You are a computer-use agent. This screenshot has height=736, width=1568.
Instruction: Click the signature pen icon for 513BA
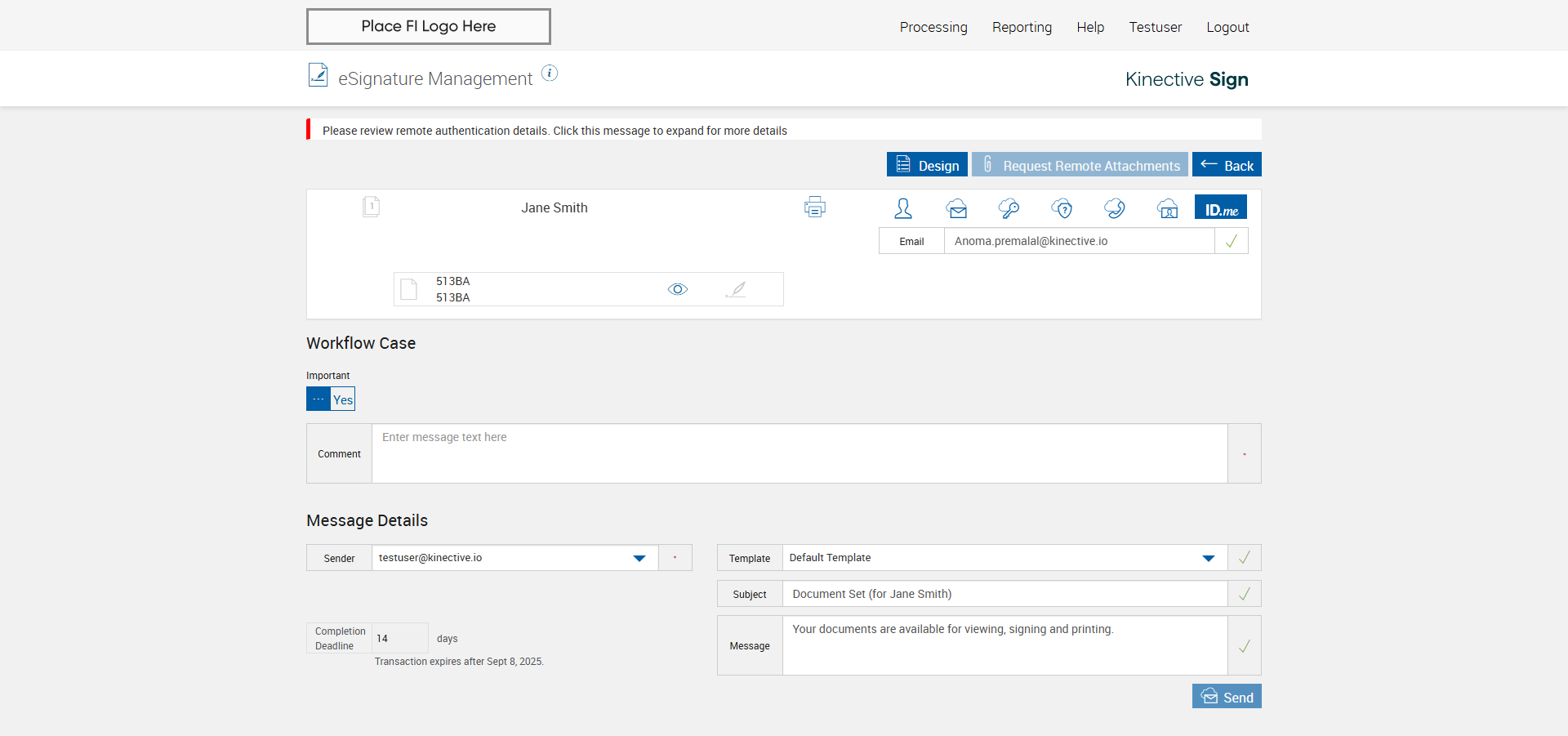point(737,289)
